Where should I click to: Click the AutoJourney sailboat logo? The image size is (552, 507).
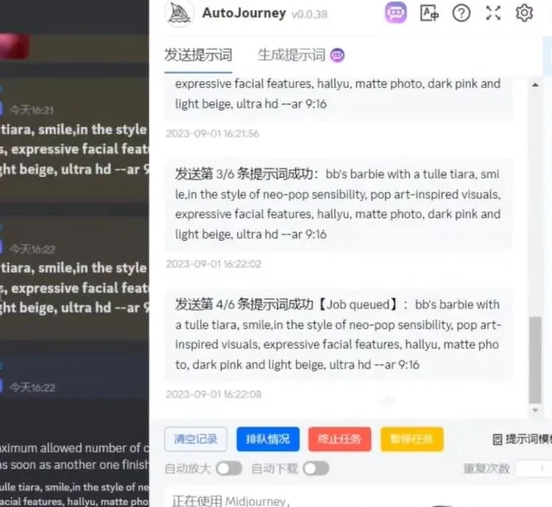(180, 14)
